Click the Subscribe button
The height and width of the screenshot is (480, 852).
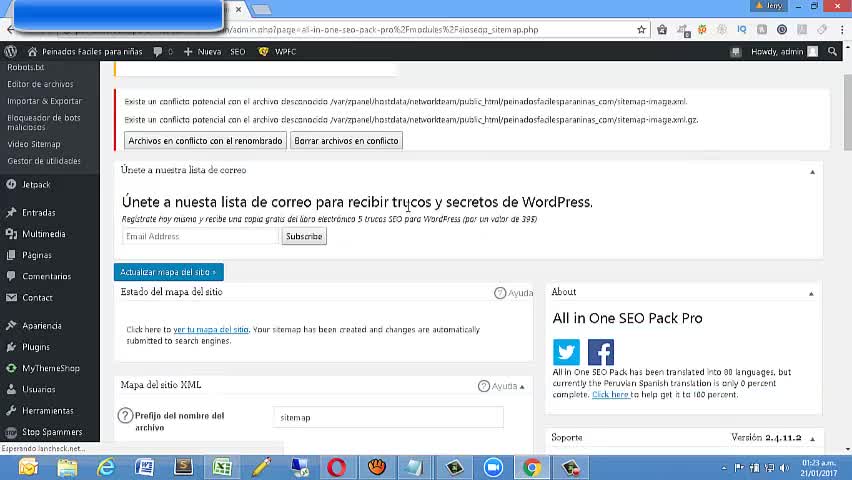click(304, 236)
